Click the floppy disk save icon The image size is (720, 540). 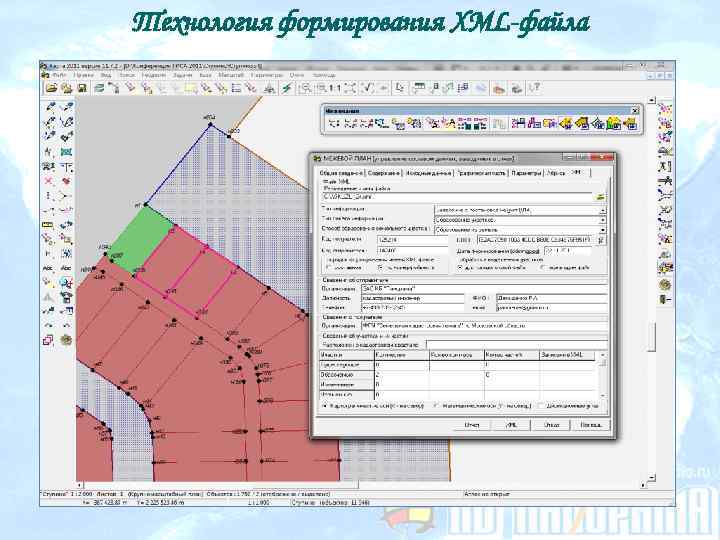pyautogui.click(x=82, y=88)
